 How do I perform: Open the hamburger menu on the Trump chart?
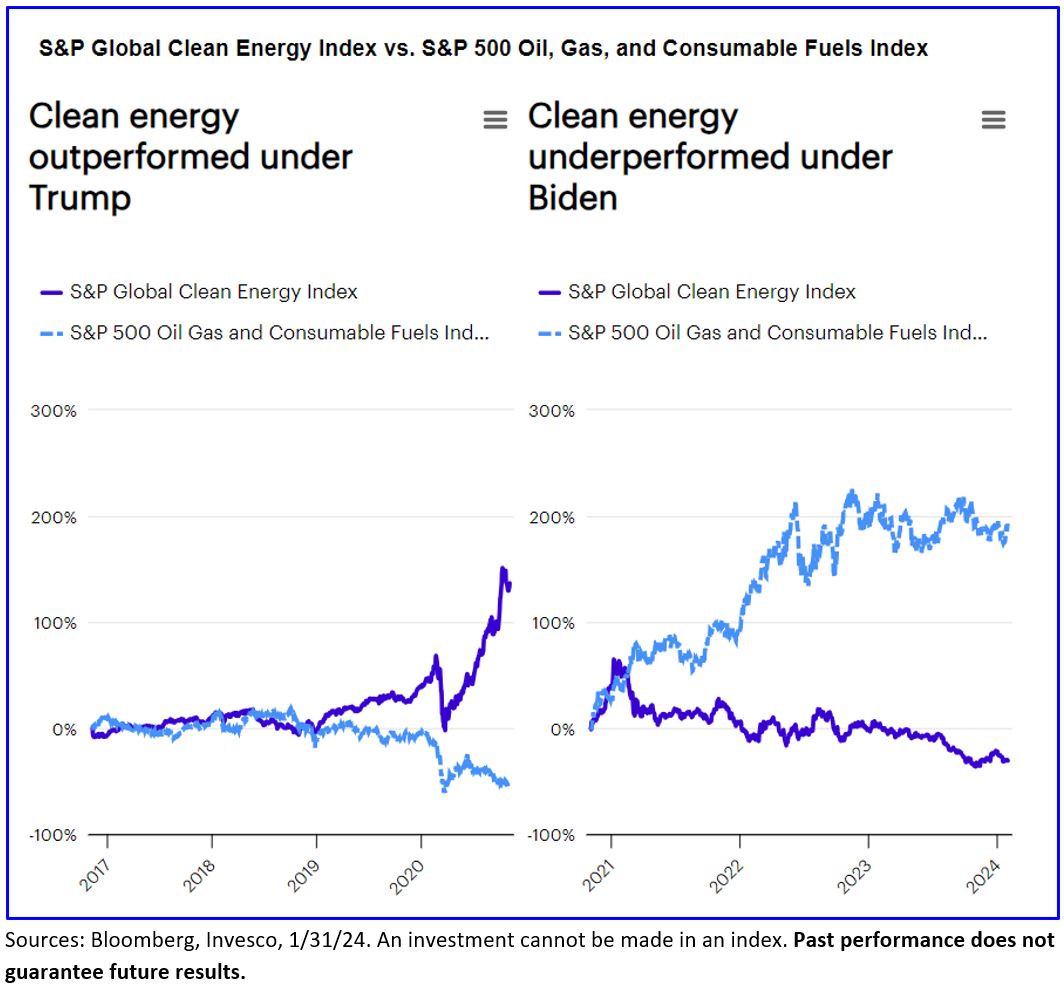[x=495, y=120]
